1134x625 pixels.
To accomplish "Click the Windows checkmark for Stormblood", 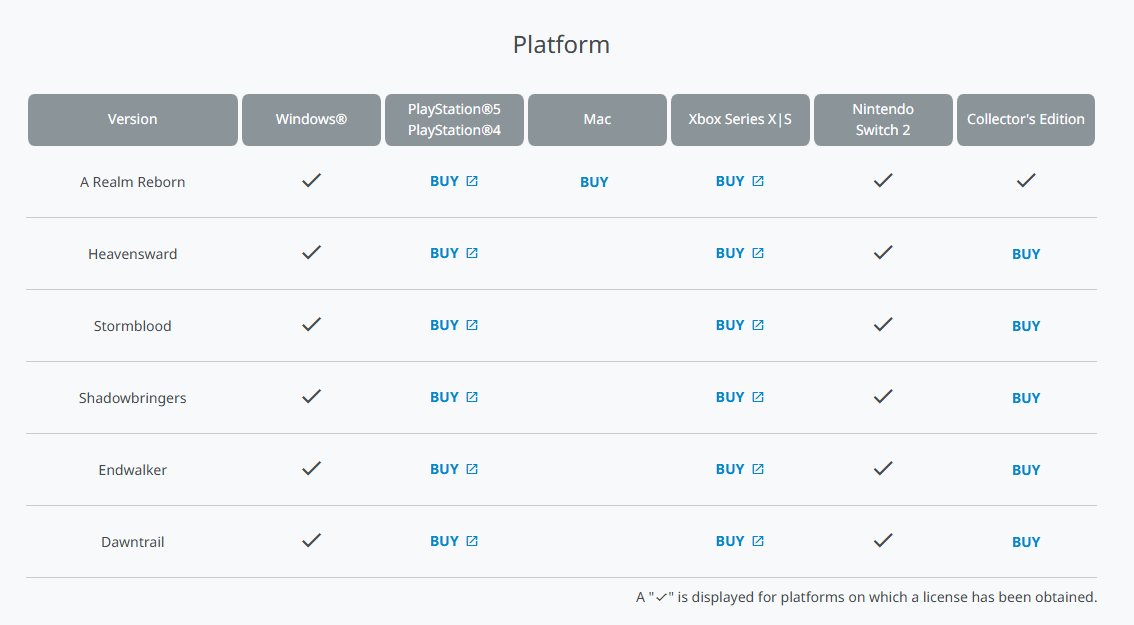I will 311,324.
